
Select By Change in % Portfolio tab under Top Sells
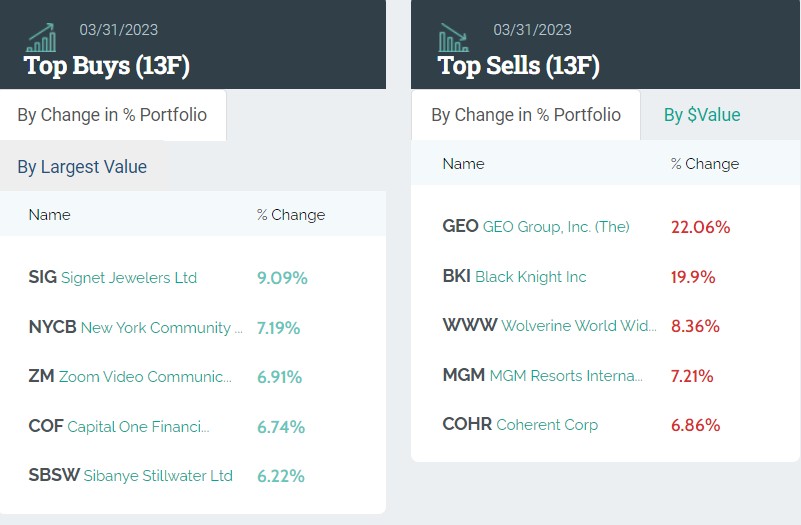(526, 115)
